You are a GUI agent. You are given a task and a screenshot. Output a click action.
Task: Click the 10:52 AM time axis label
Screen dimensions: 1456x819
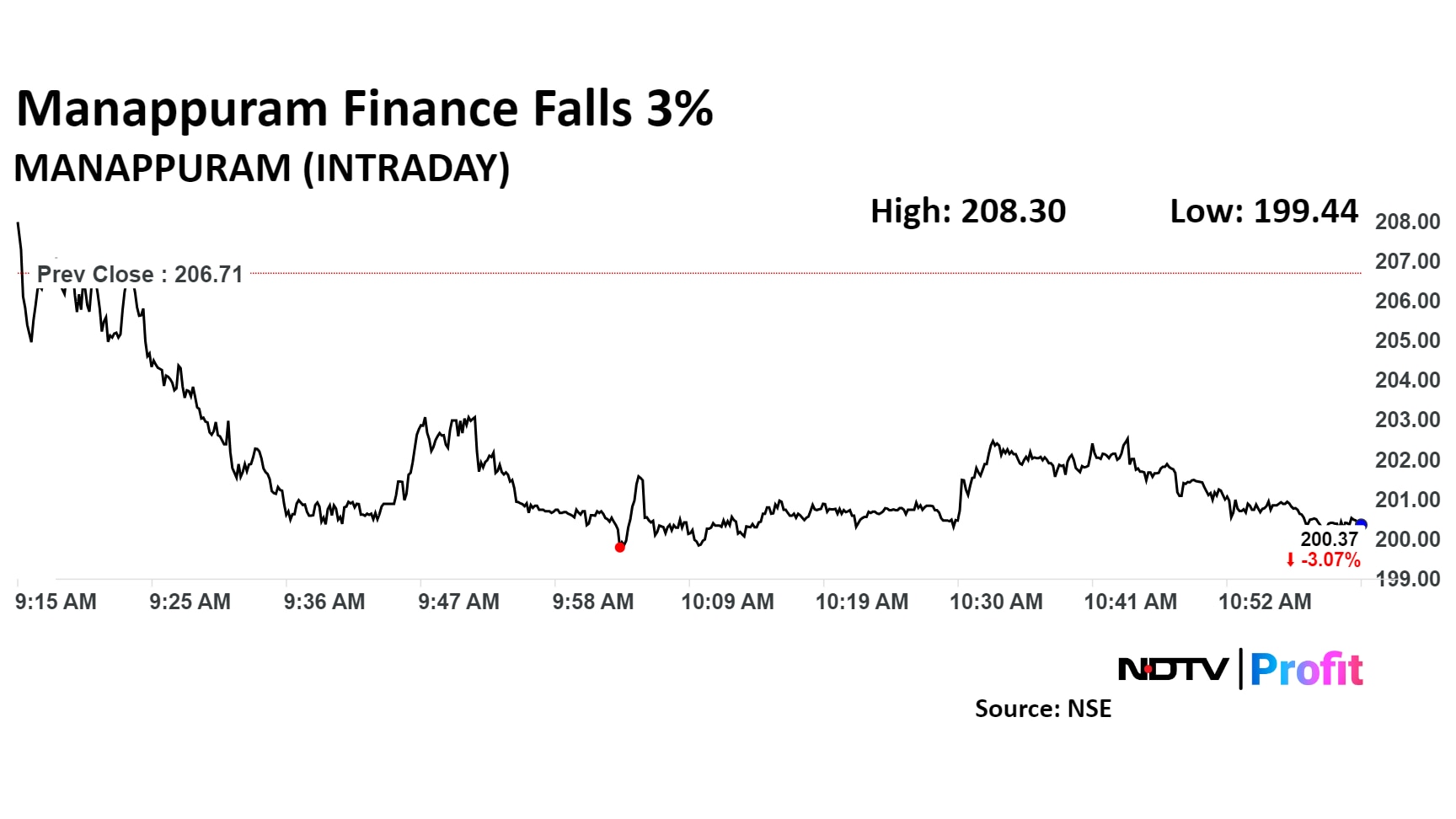pyautogui.click(x=1265, y=602)
